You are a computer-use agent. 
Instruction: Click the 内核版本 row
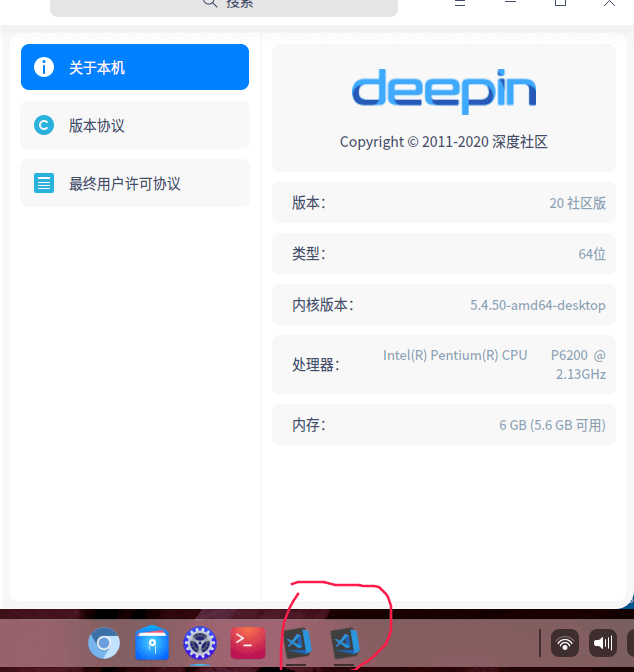[x=443, y=305]
